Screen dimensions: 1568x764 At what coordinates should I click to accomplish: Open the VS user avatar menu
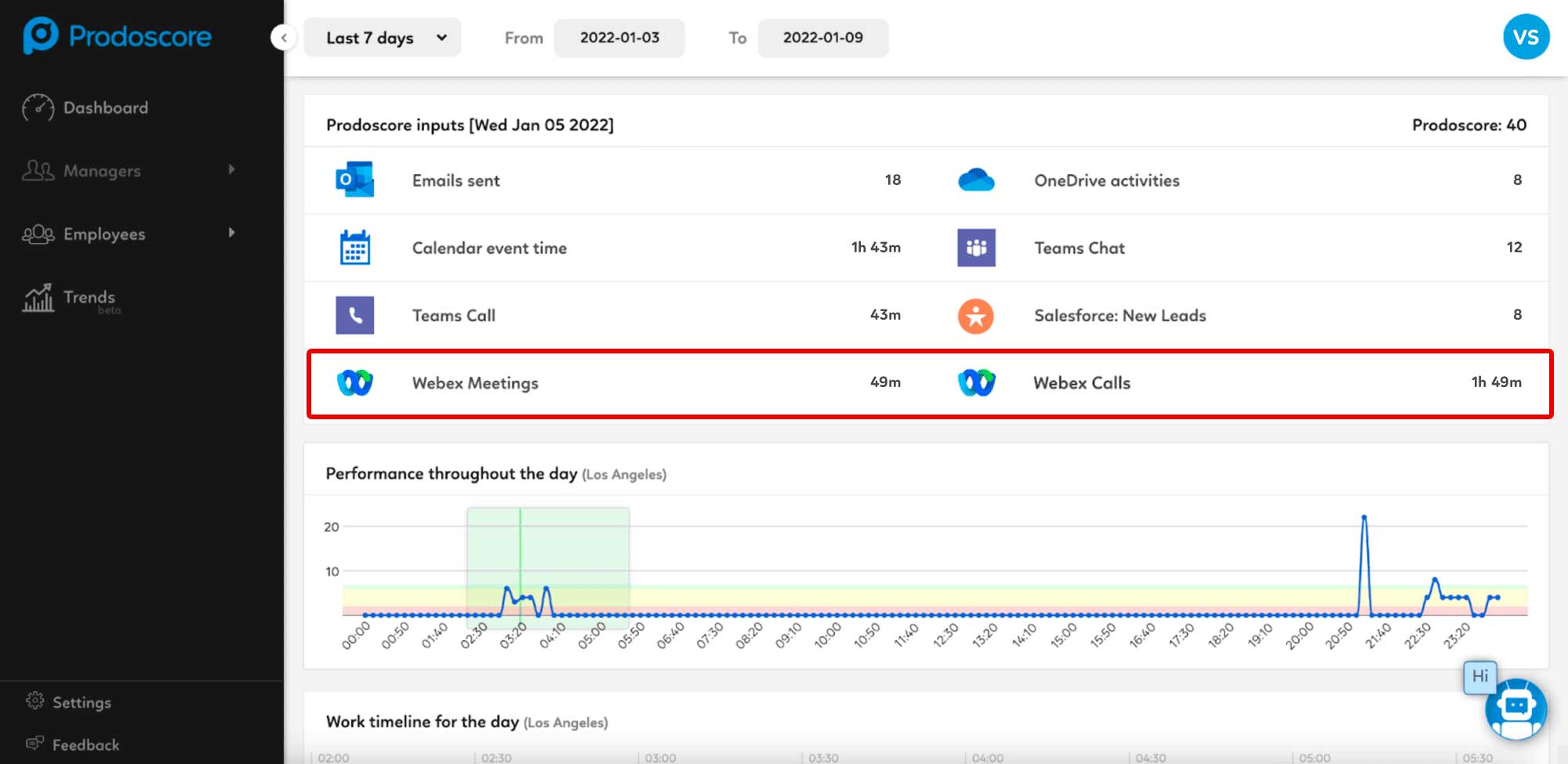[x=1526, y=37]
